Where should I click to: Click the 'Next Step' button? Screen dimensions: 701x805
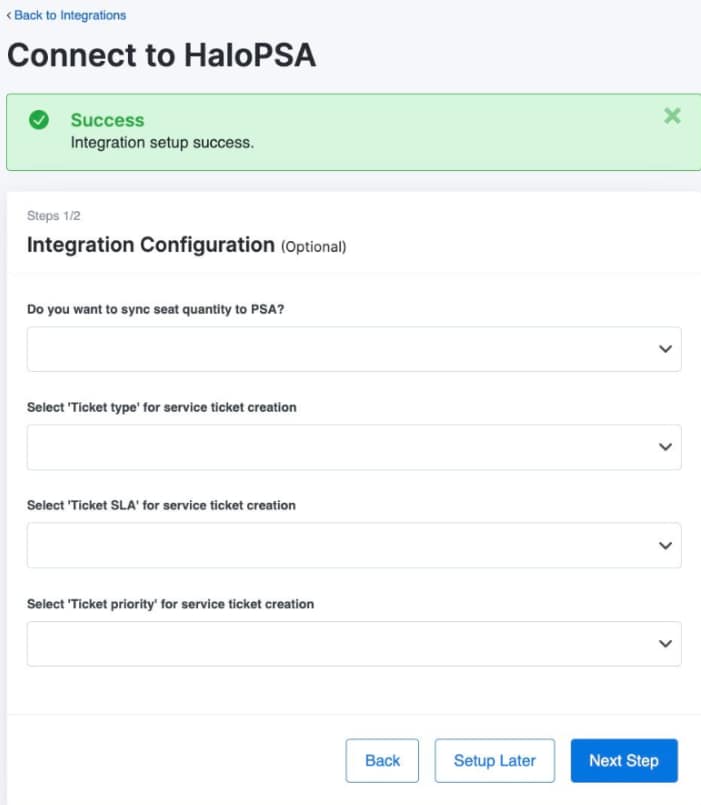(x=624, y=760)
